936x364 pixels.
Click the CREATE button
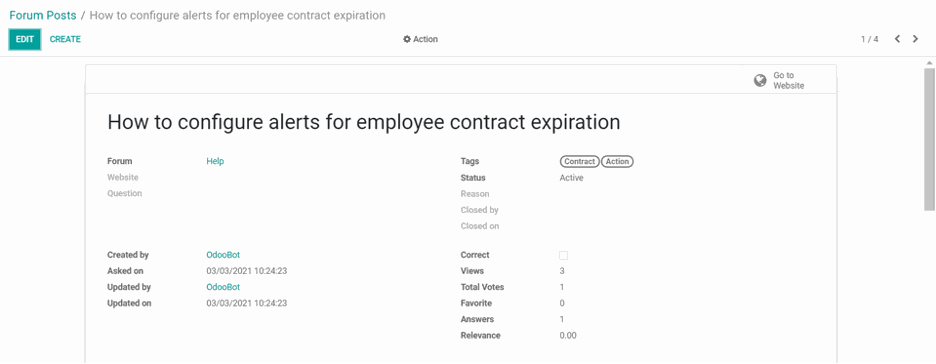(x=65, y=39)
